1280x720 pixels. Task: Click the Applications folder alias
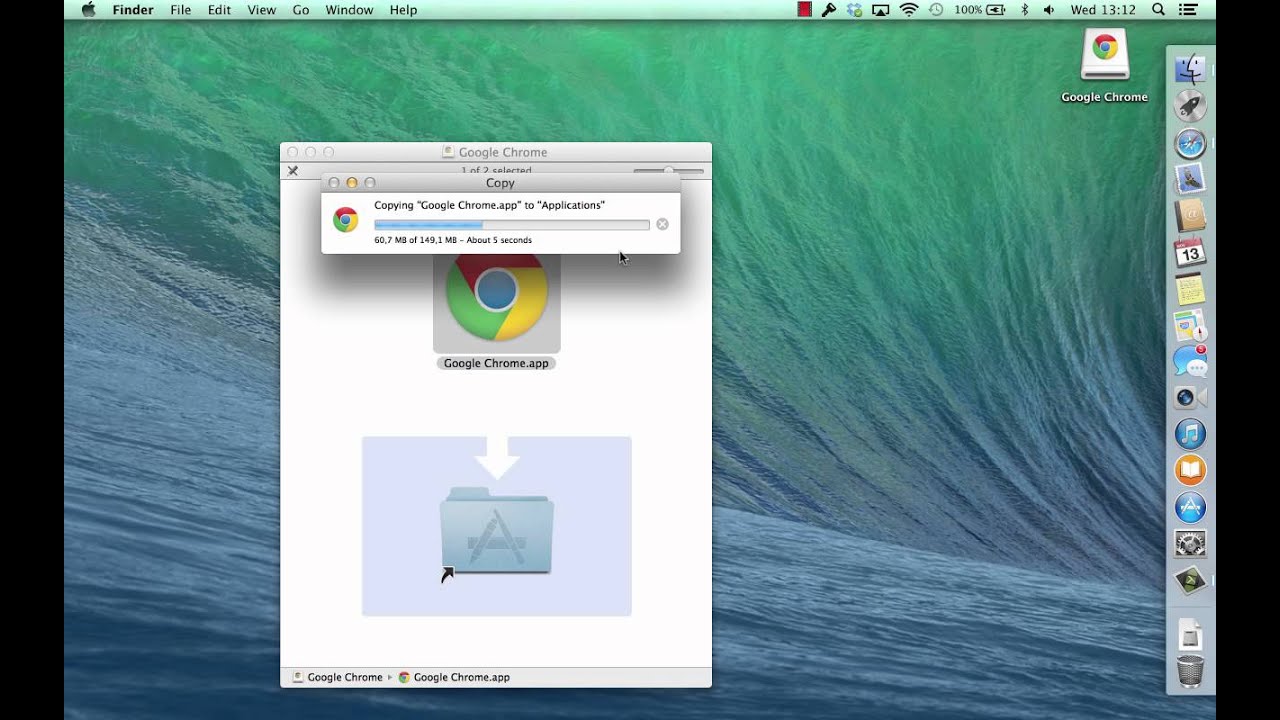tap(496, 530)
